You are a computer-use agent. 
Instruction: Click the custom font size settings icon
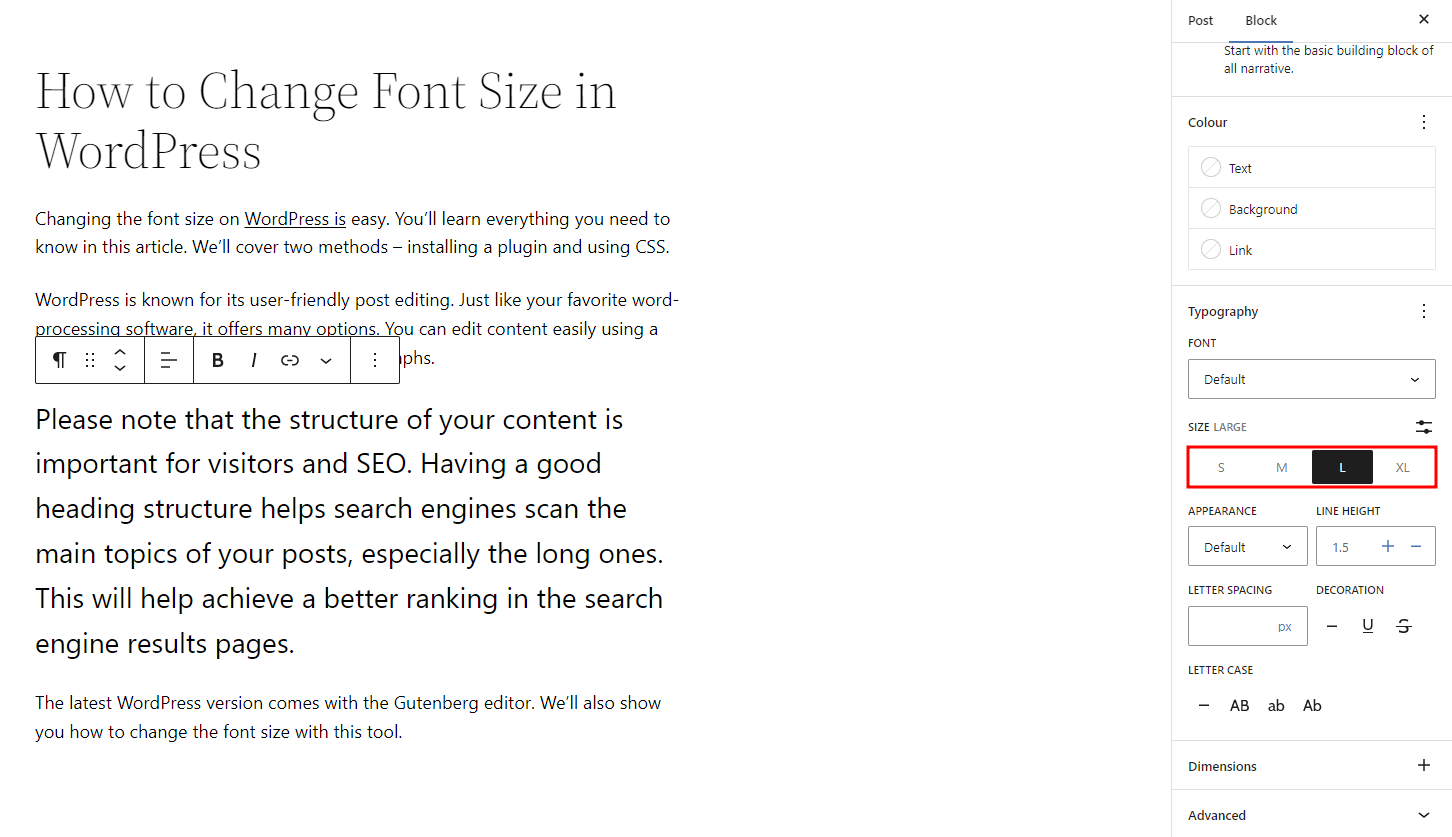[1424, 427]
